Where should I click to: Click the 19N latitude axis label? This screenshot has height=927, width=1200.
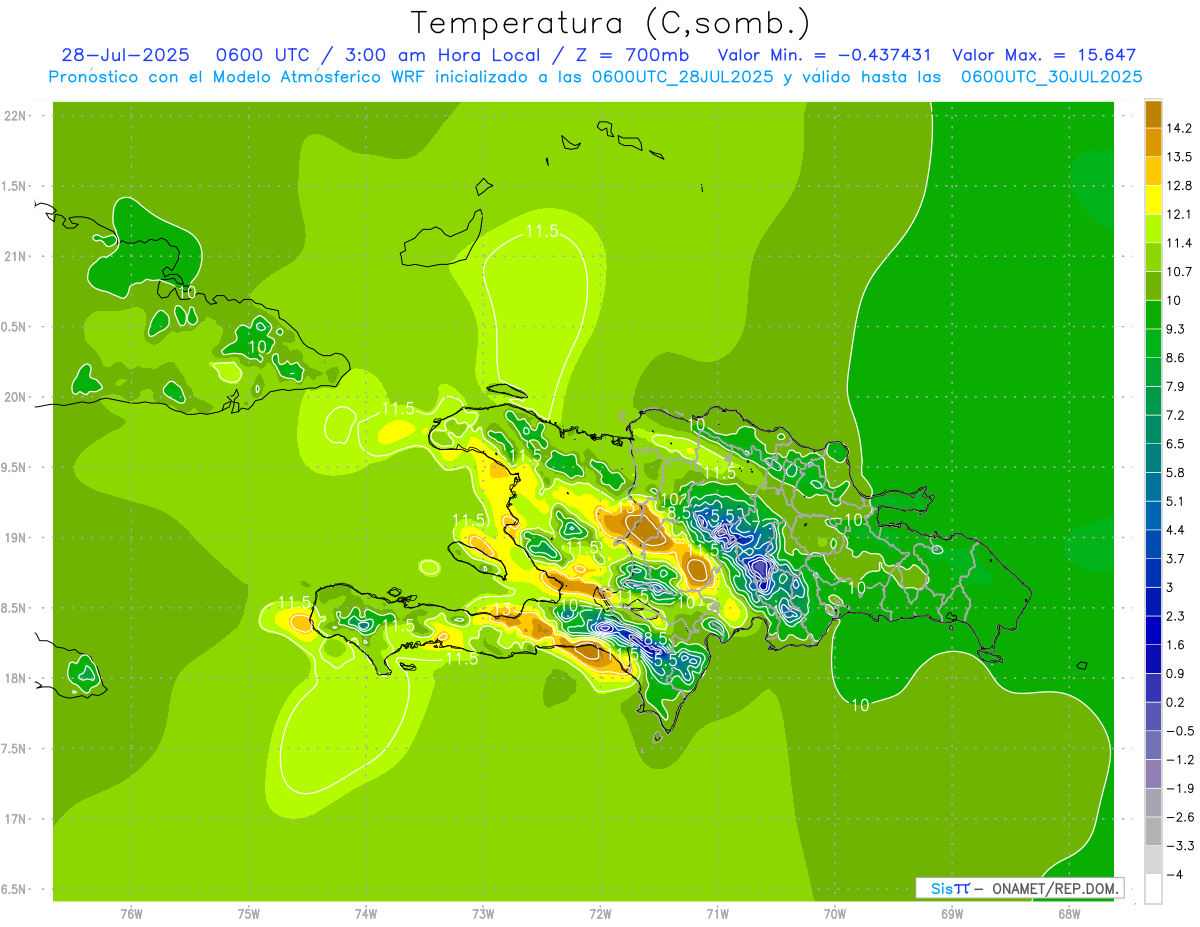pyautogui.click(x=16, y=538)
